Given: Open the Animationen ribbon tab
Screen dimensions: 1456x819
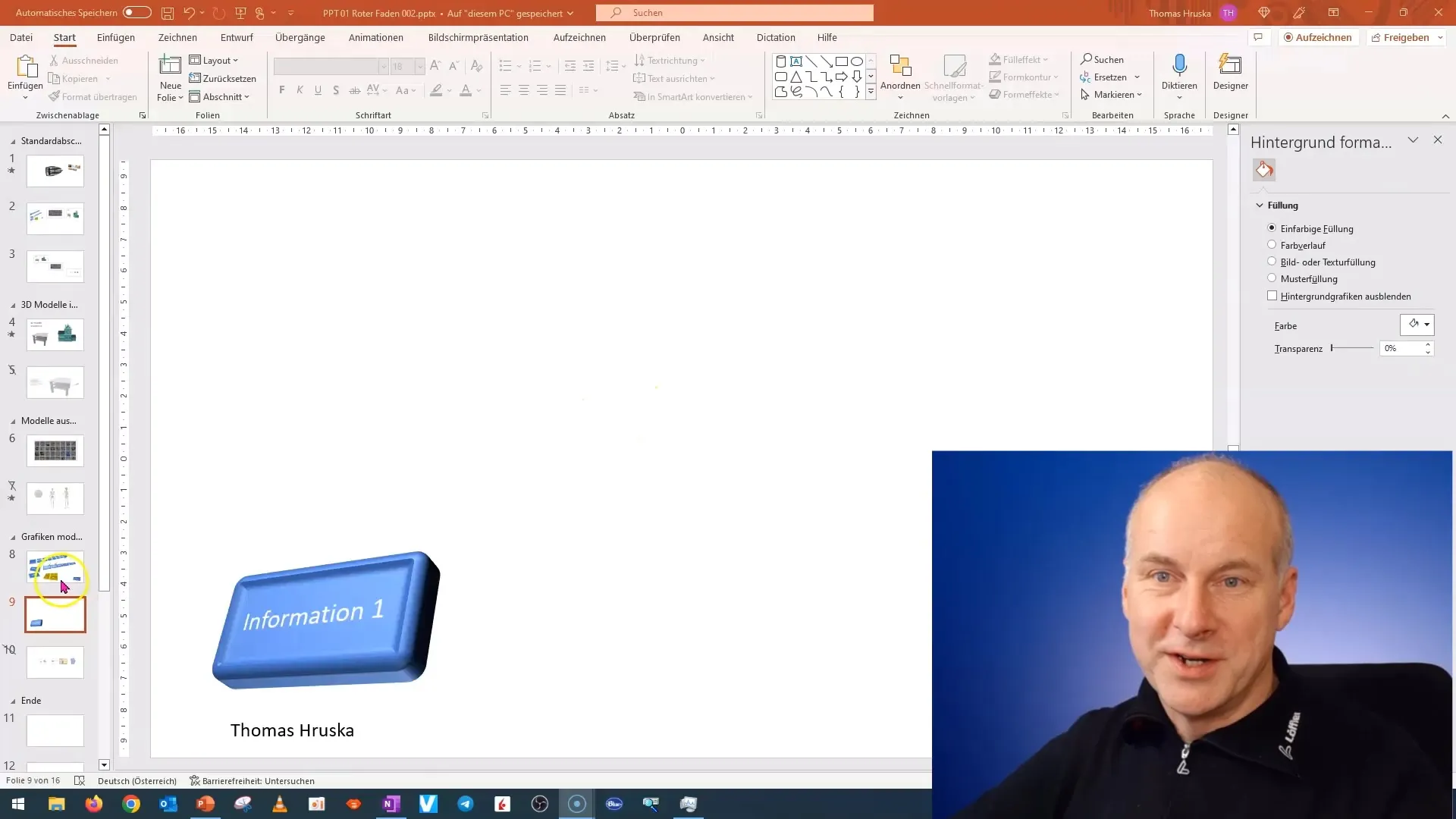Looking at the screenshot, I should coord(376,37).
